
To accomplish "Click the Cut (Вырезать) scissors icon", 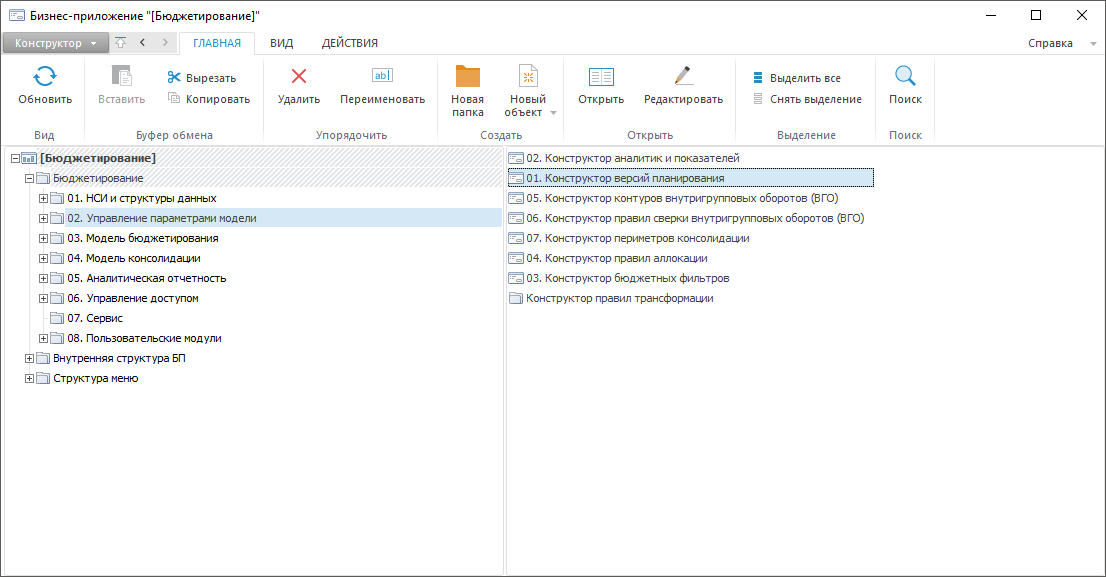I will 174,78.
